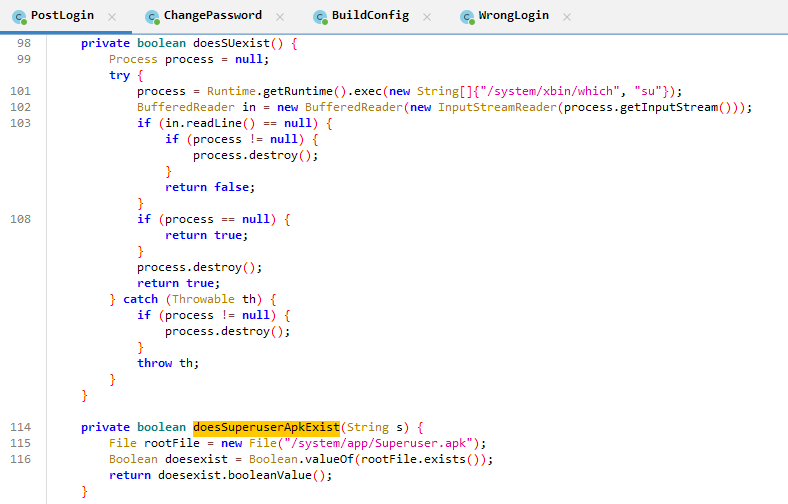Close the PostLogin tab
Screen dimensions: 788x504
coord(112,17)
